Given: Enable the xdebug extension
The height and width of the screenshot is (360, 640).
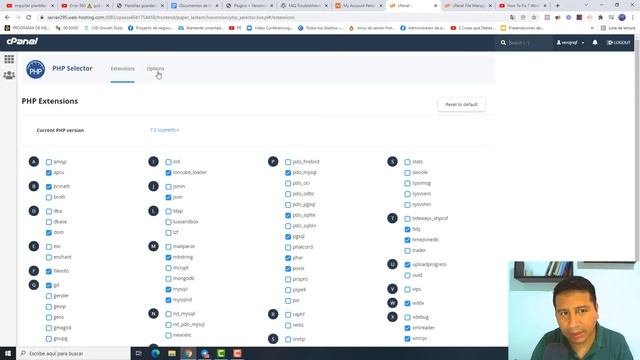Looking at the screenshot, I should pos(407,317).
